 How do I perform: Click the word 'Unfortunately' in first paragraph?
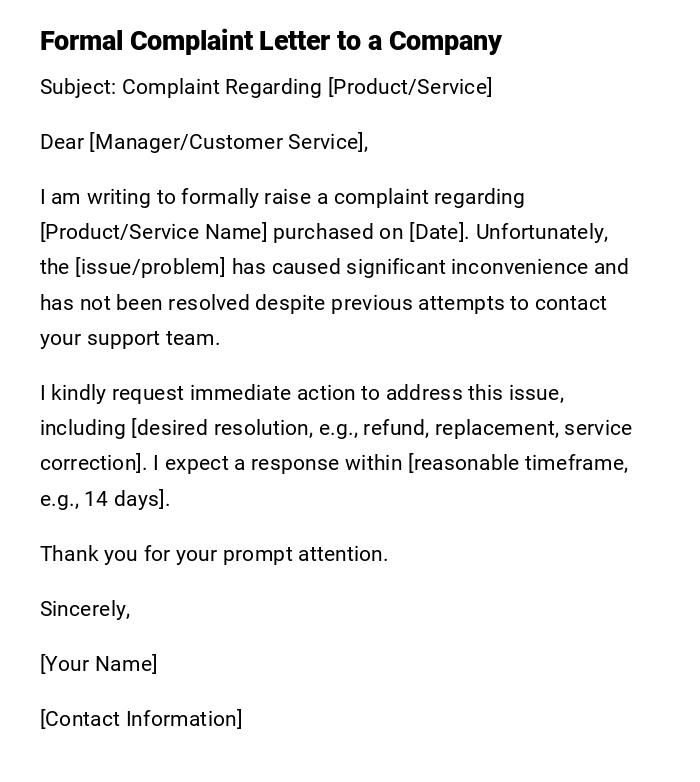click(x=540, y=232)
